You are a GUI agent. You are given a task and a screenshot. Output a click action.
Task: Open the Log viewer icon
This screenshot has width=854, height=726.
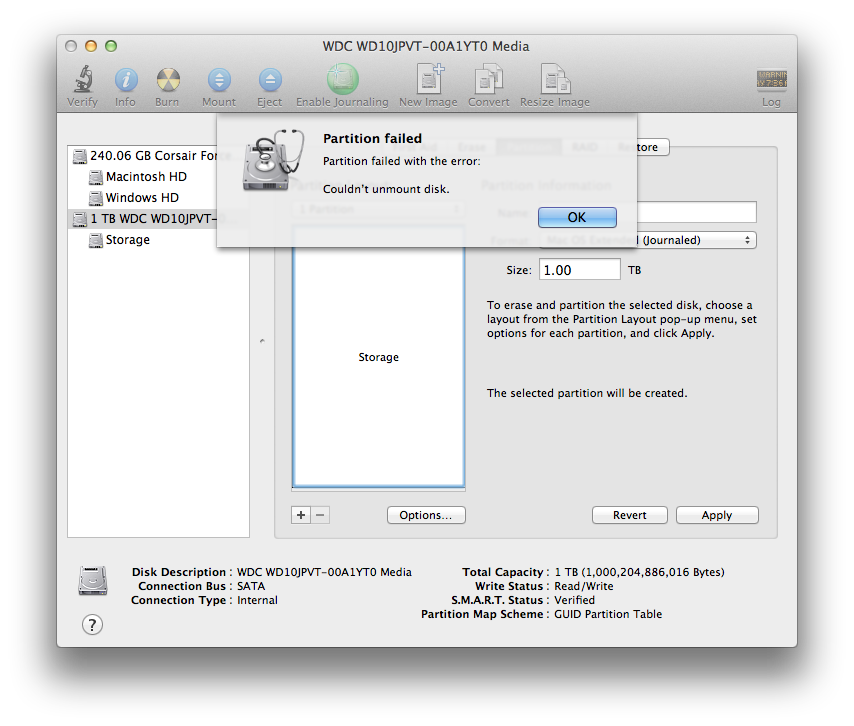tap(771, 79)
